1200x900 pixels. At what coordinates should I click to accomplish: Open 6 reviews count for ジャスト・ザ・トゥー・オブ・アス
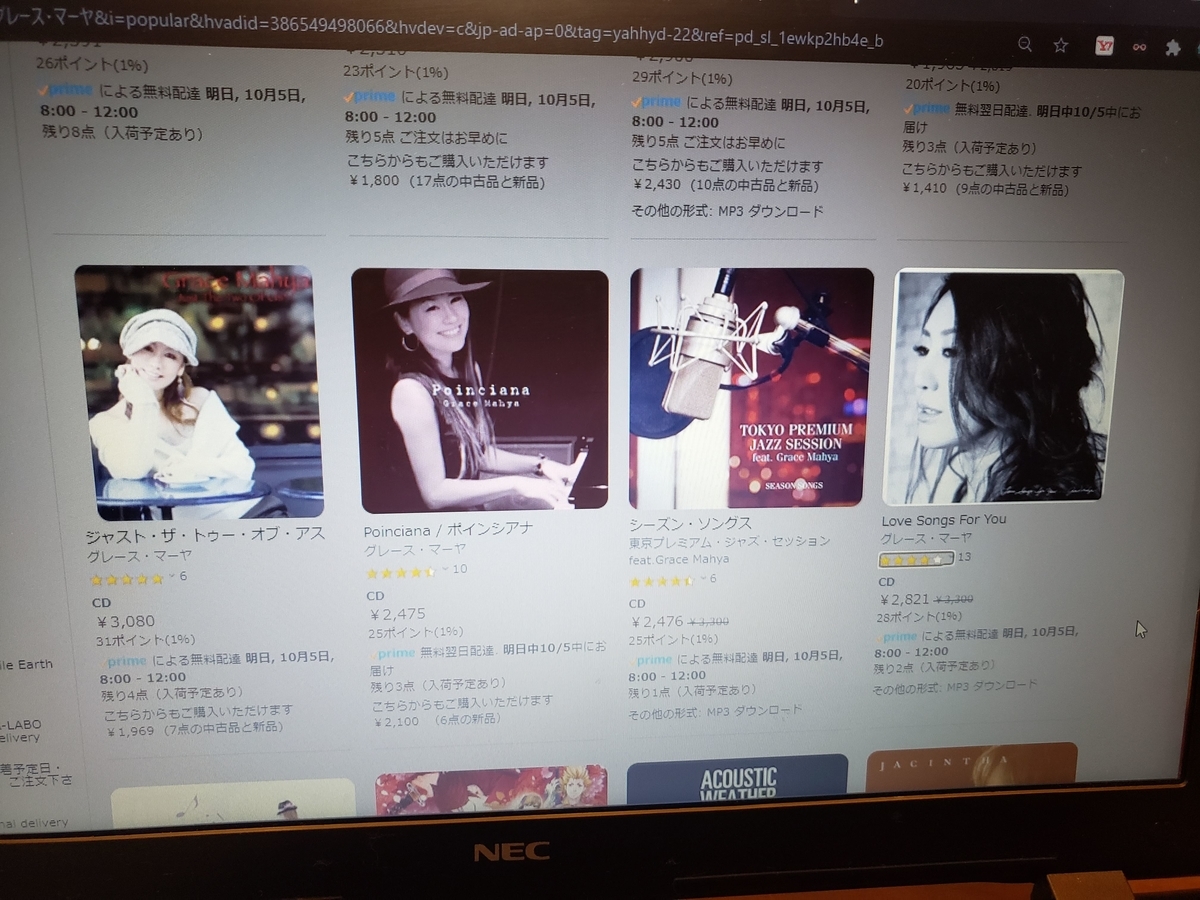coord(183,577)
